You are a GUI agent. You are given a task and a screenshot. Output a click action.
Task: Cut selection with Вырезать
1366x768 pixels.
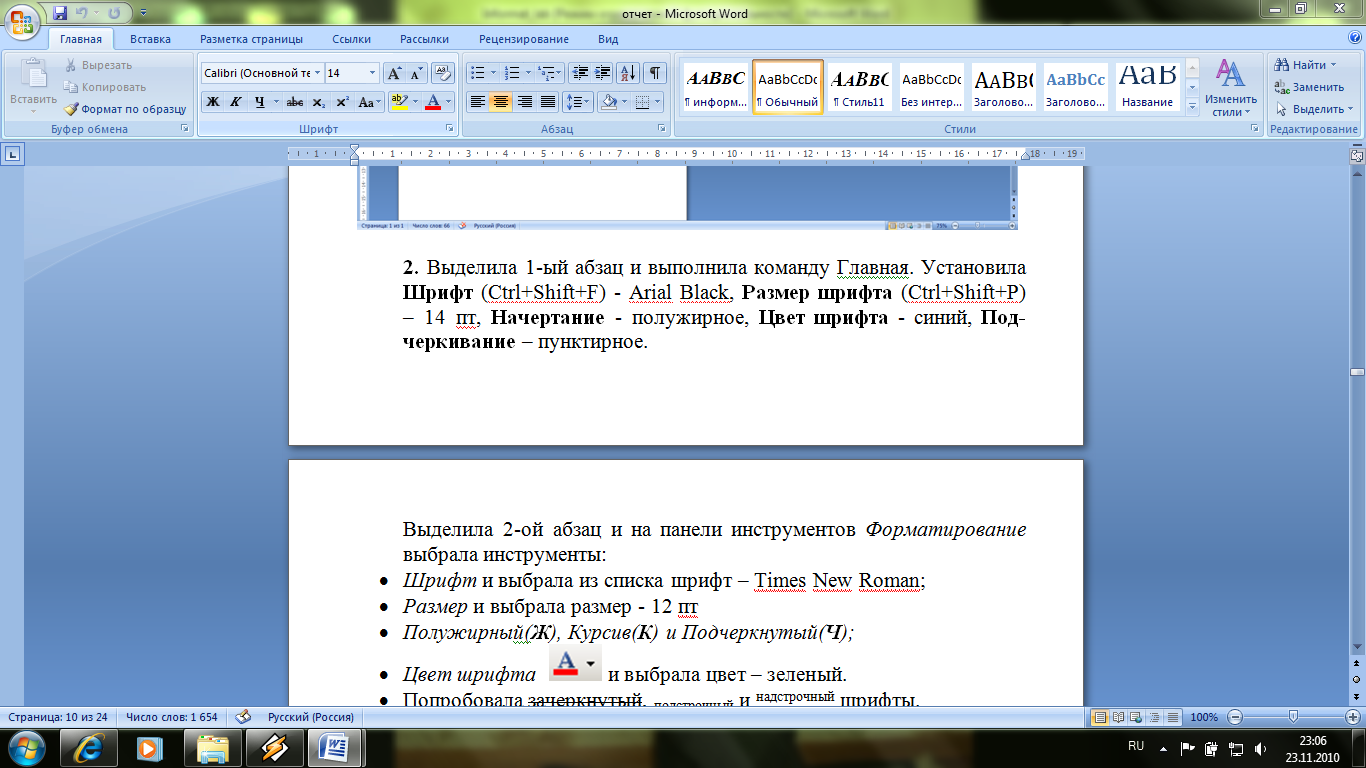99,65
